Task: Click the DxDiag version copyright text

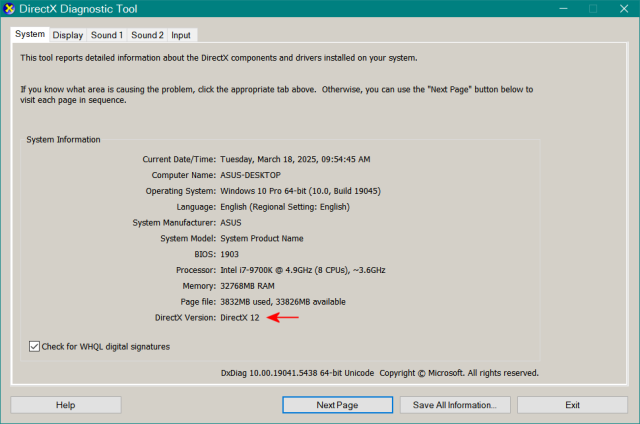Action: (379, 373)
